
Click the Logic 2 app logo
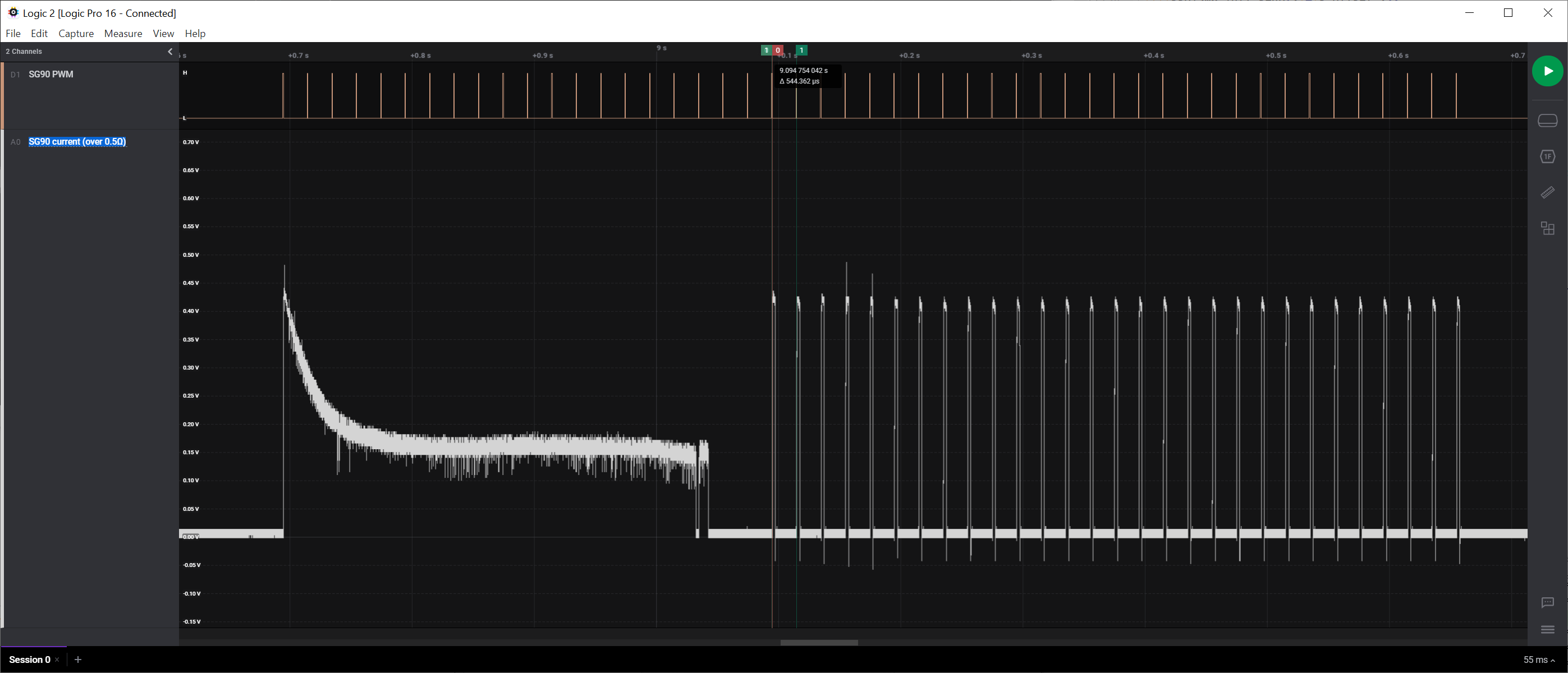[13, 13]
